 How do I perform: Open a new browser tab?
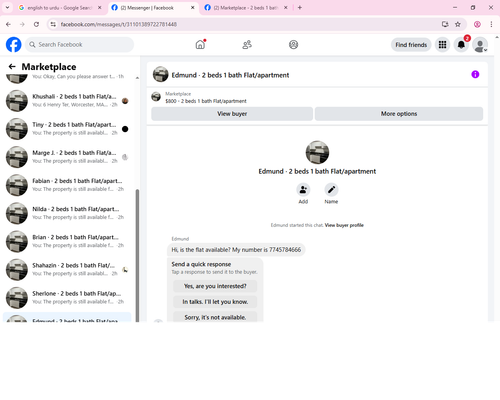pos(300,8)
